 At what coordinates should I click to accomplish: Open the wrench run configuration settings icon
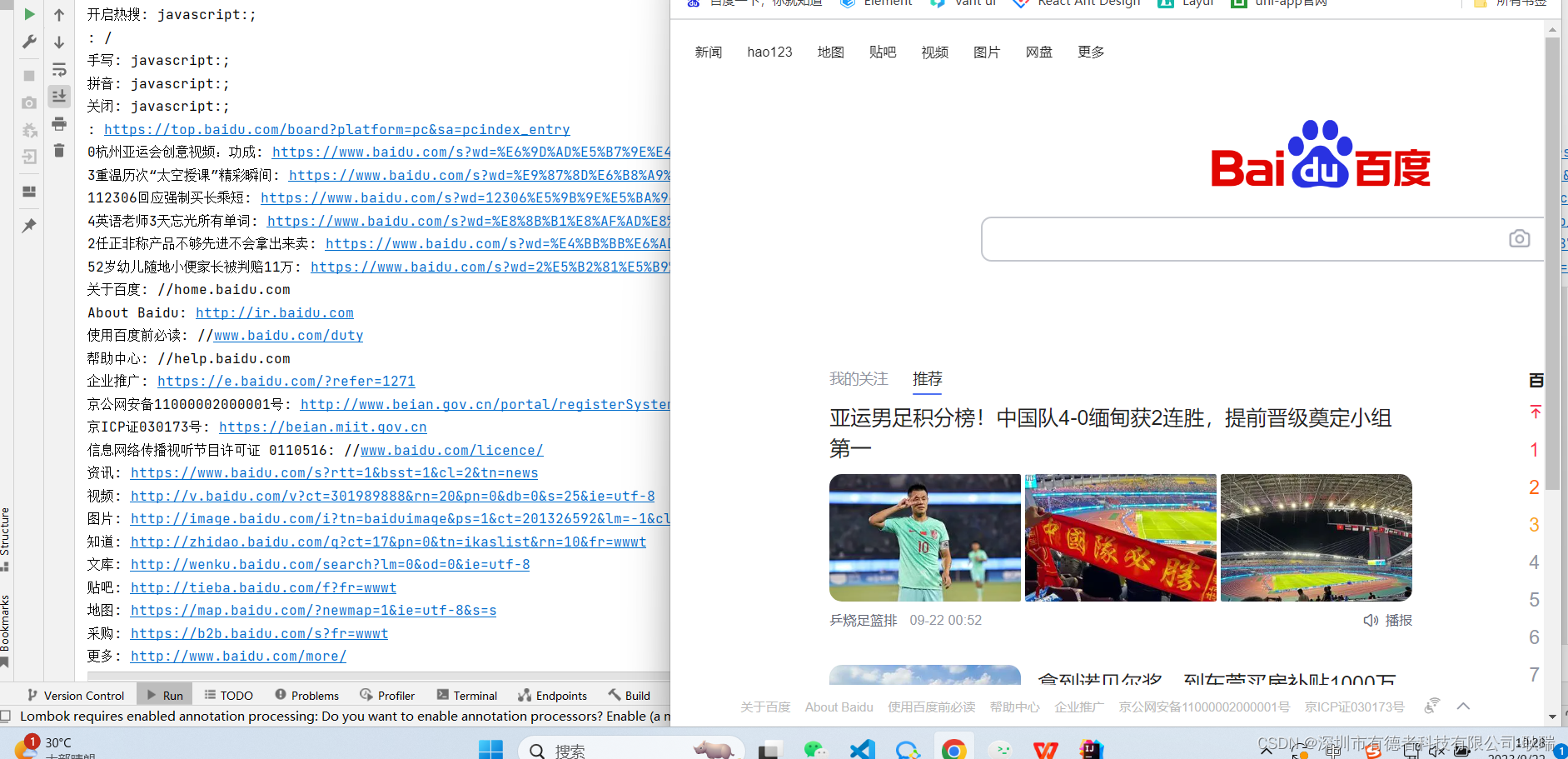tap(29, 42)
